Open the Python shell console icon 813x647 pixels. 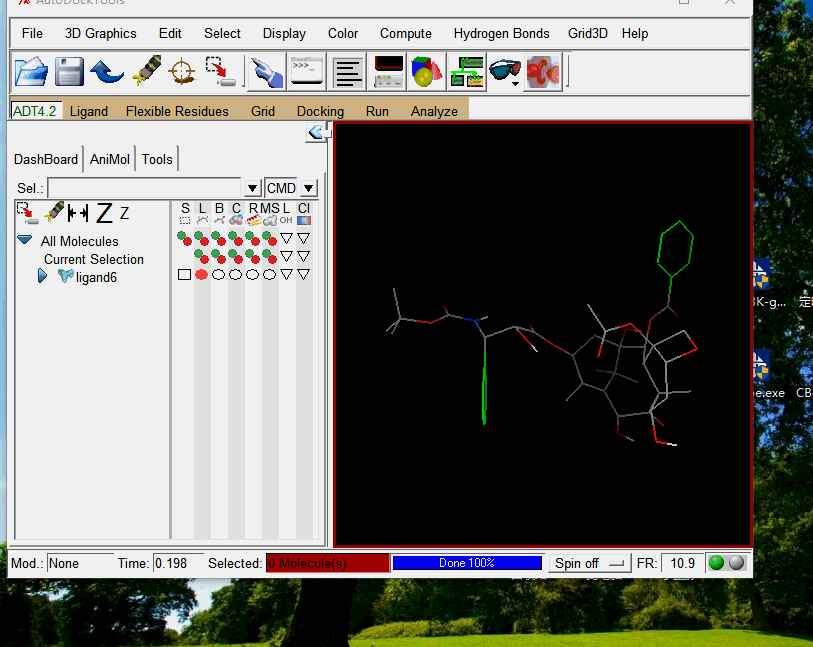coord(306,72)
